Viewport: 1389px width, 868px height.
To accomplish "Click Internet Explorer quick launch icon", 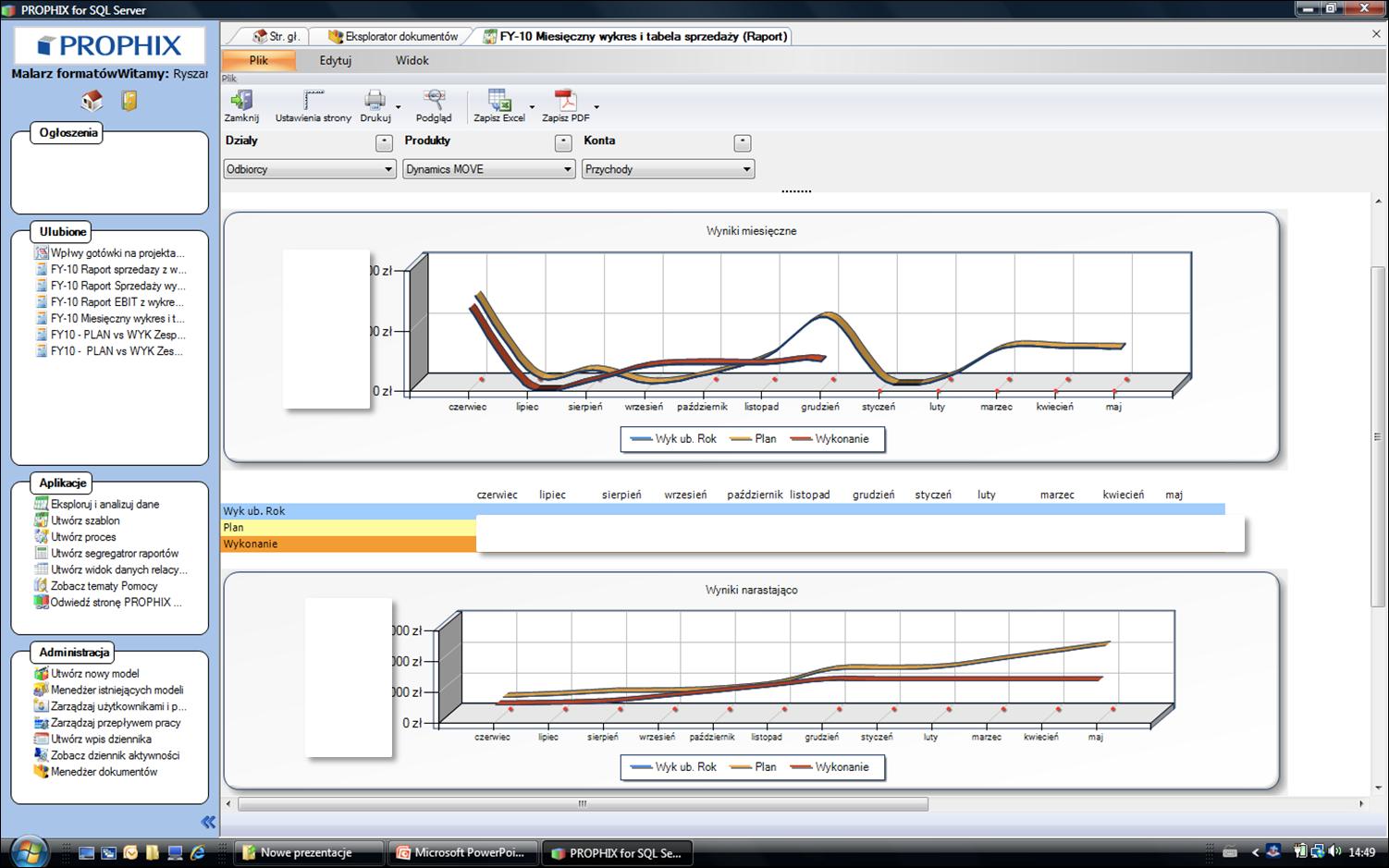I will [197, 853].
